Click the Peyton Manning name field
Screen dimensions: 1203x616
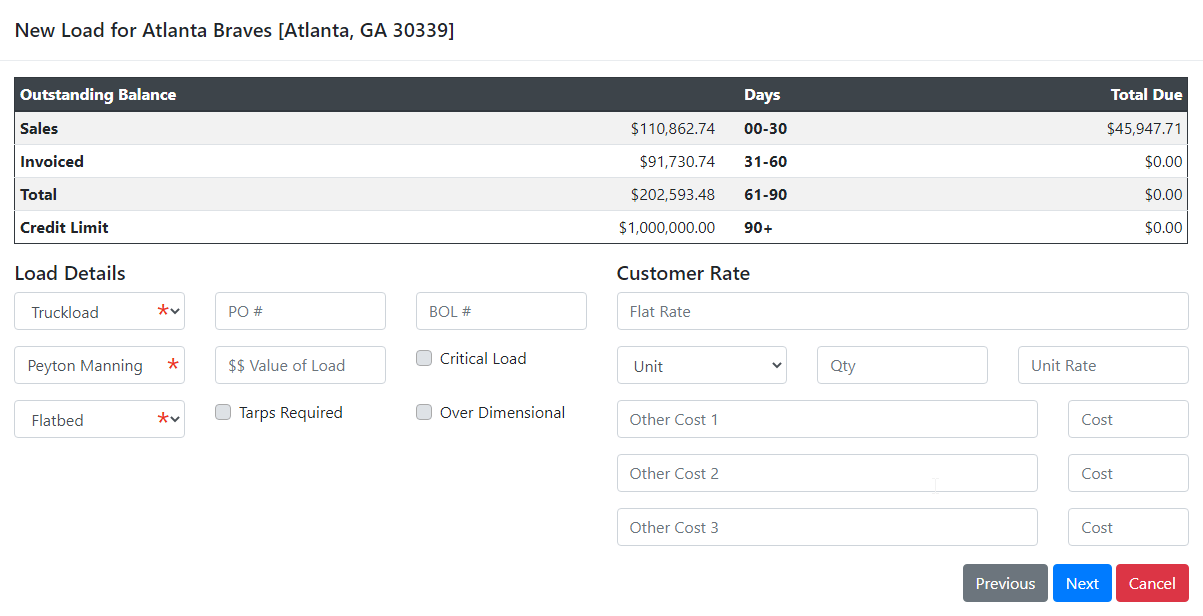99,365
